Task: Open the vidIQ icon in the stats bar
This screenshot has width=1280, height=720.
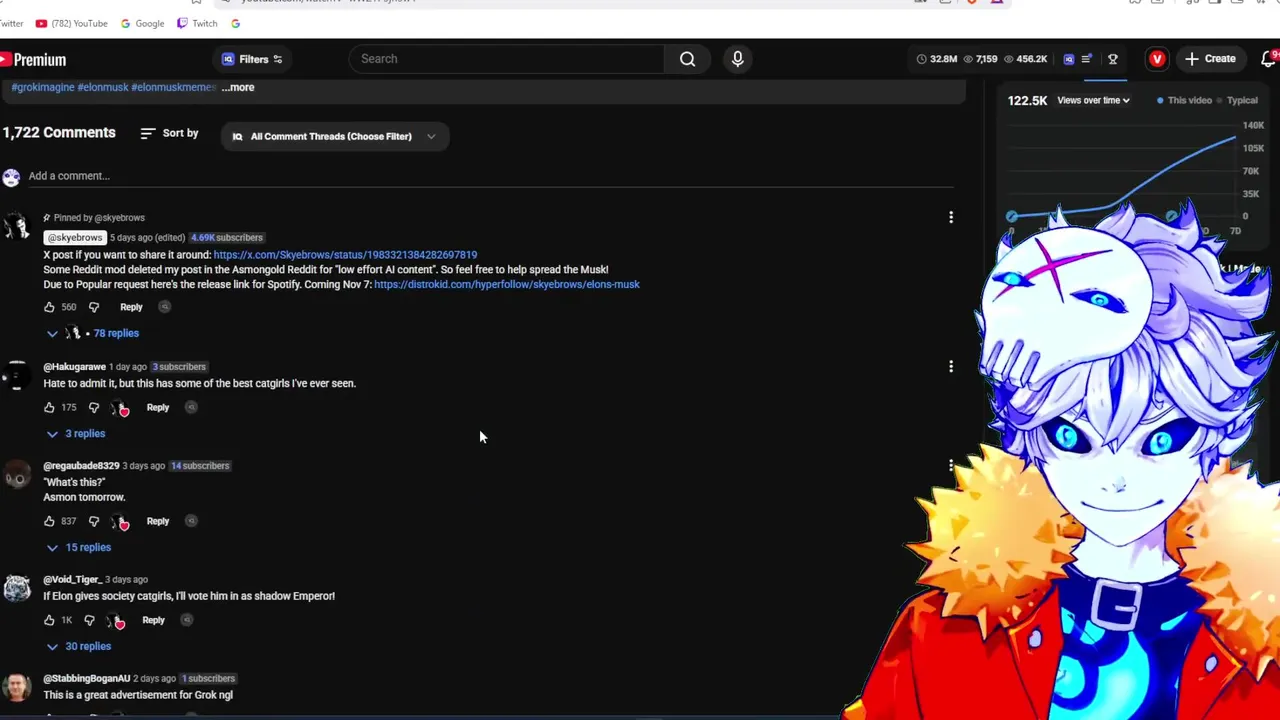Action: (x=1068, y=59)
